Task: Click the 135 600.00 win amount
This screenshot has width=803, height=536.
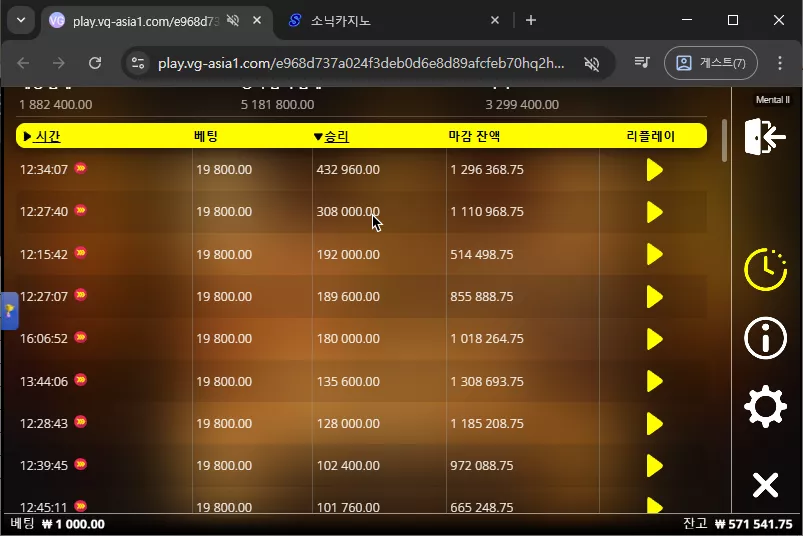Action: pos(348,381)
